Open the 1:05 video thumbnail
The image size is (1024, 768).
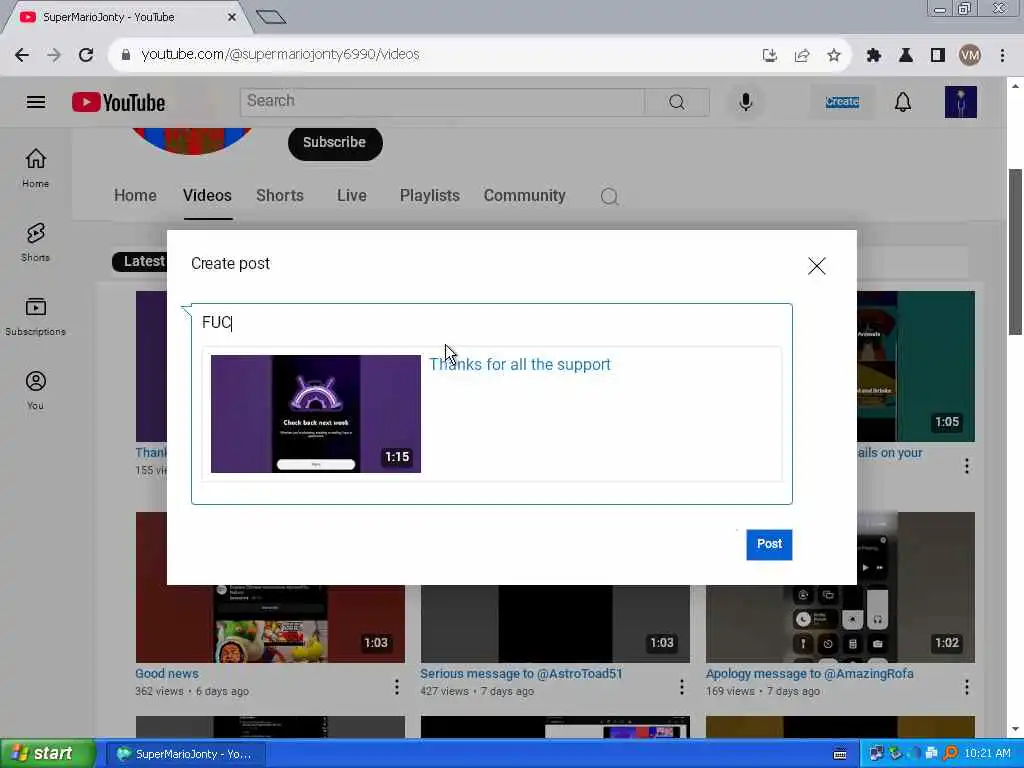(916, 366)
